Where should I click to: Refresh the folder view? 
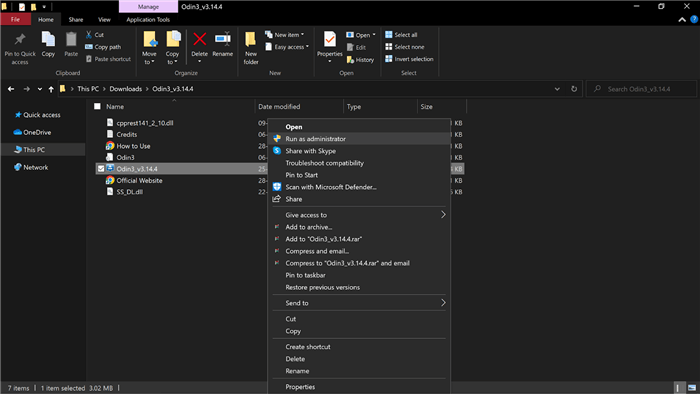tap(574, 89)
